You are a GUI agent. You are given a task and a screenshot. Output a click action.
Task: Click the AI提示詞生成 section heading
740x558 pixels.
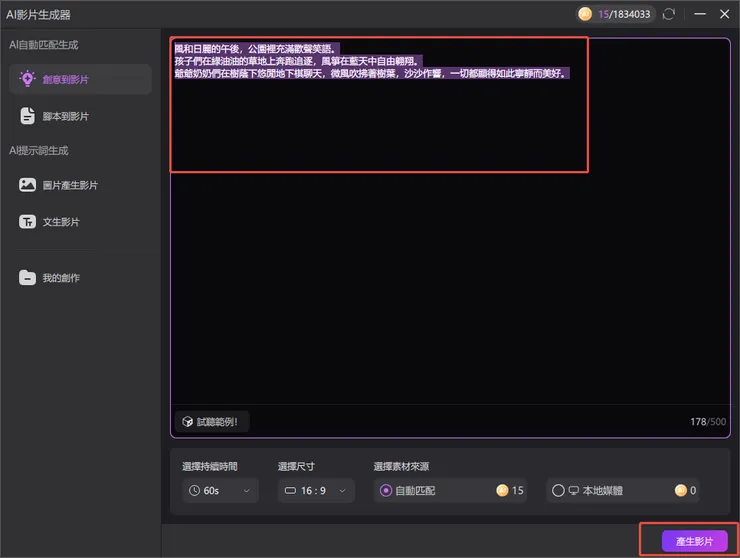tap(39, 151)
